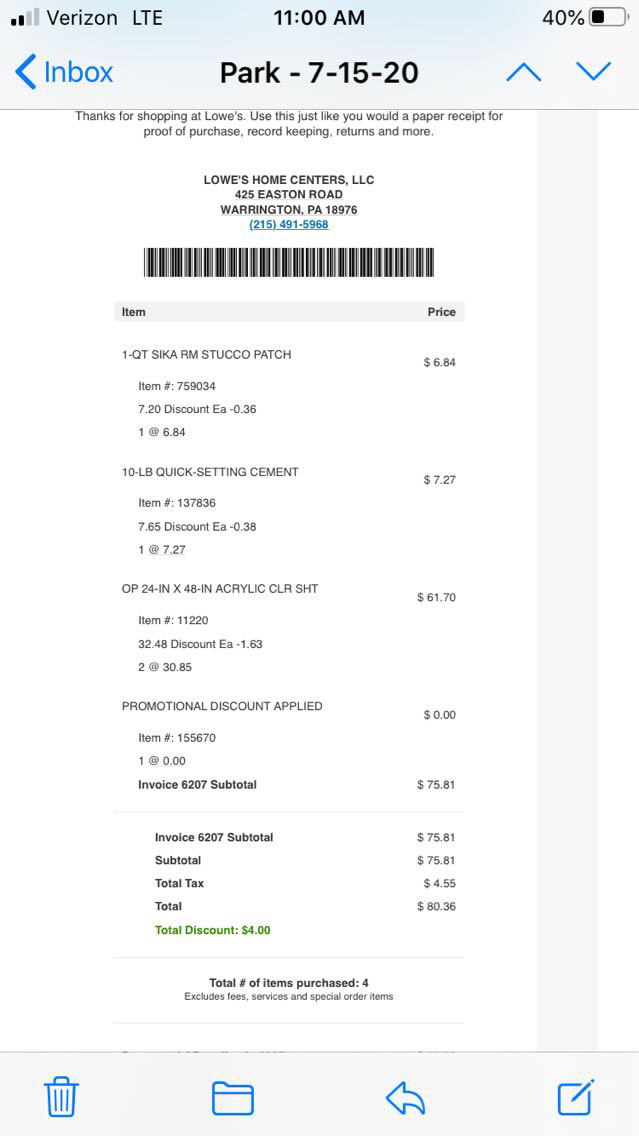Tap the receipt barcode image
Image resolution: width=639 pixels, height=1136 pixels.
[289, 262]
